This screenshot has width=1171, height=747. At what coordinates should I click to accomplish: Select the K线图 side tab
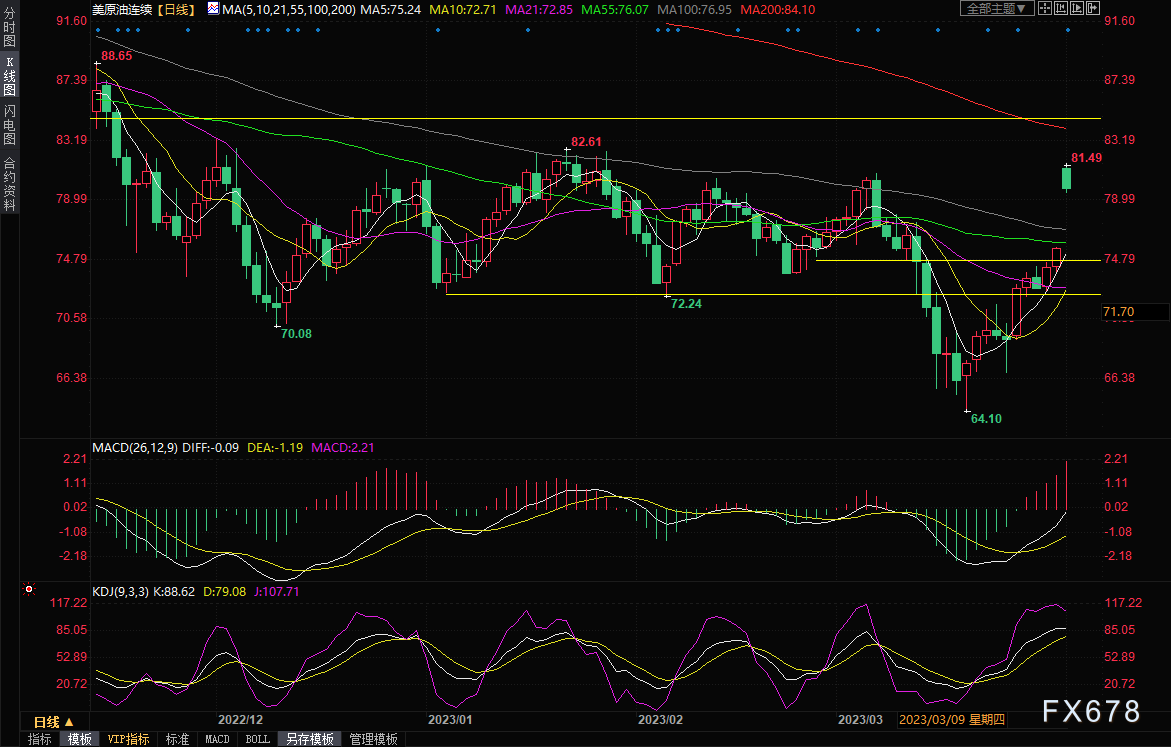click(x=9, y=76)
